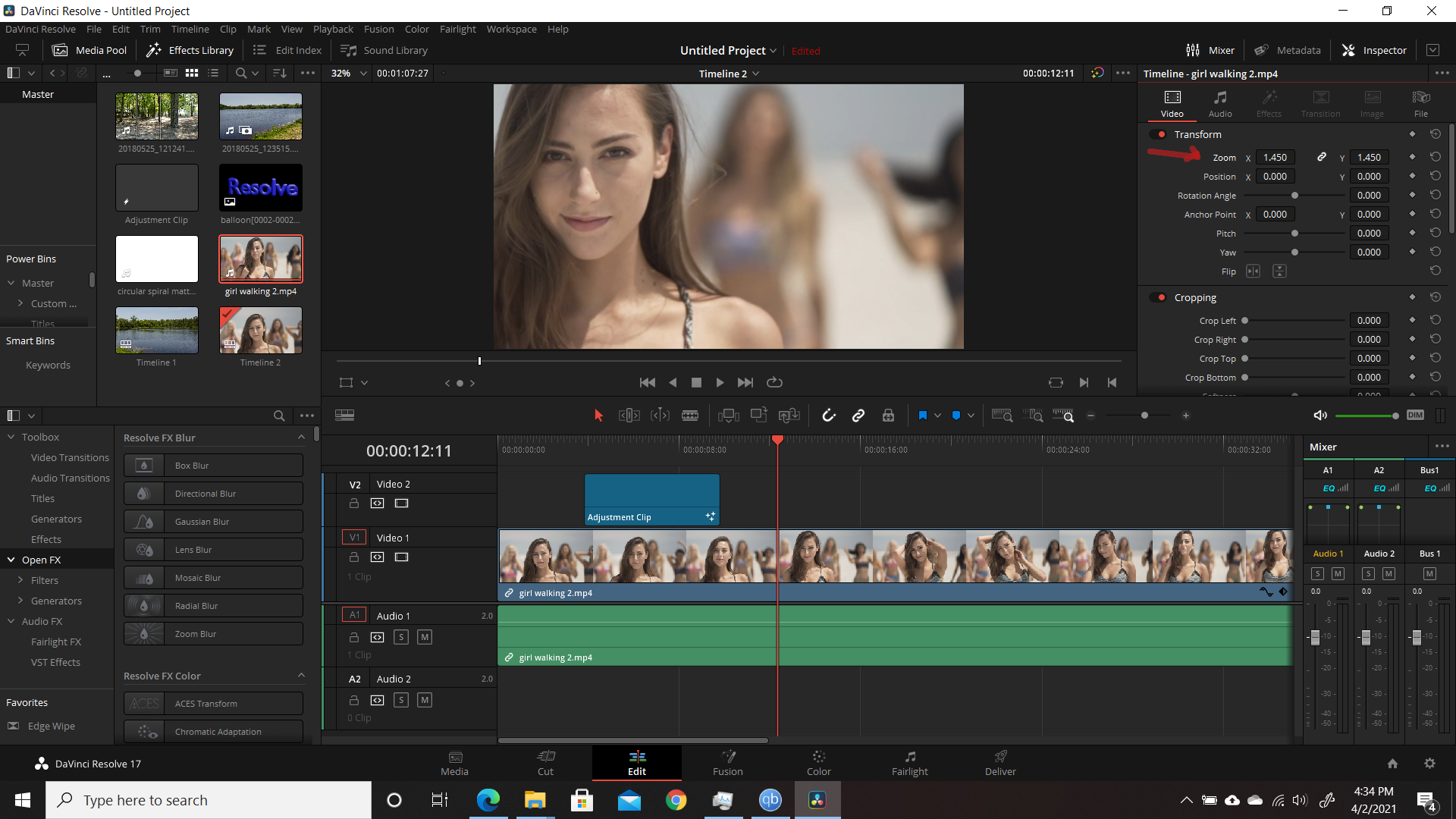The image size is (1456, 819).
Task: Open the Sound Library
Action: click(384, 50)
